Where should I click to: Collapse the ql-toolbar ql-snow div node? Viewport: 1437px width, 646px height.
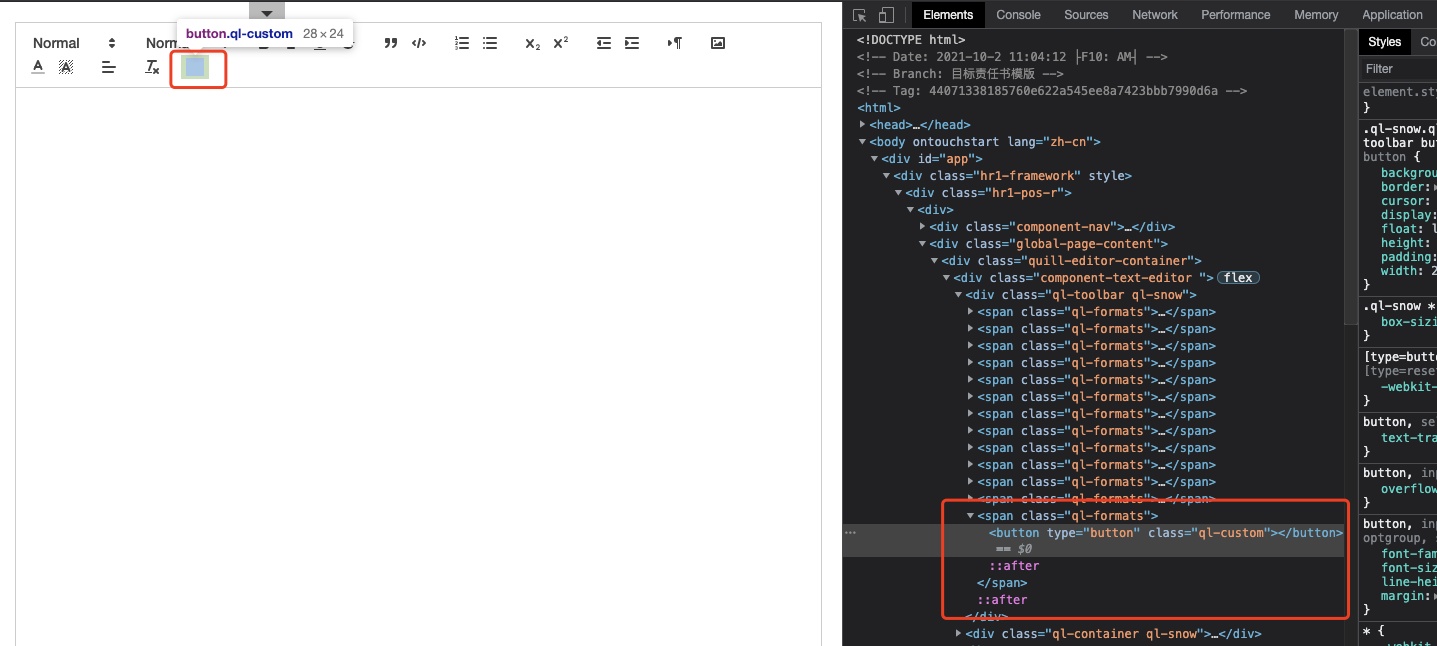pyautogui.click(x=959, y=295)
